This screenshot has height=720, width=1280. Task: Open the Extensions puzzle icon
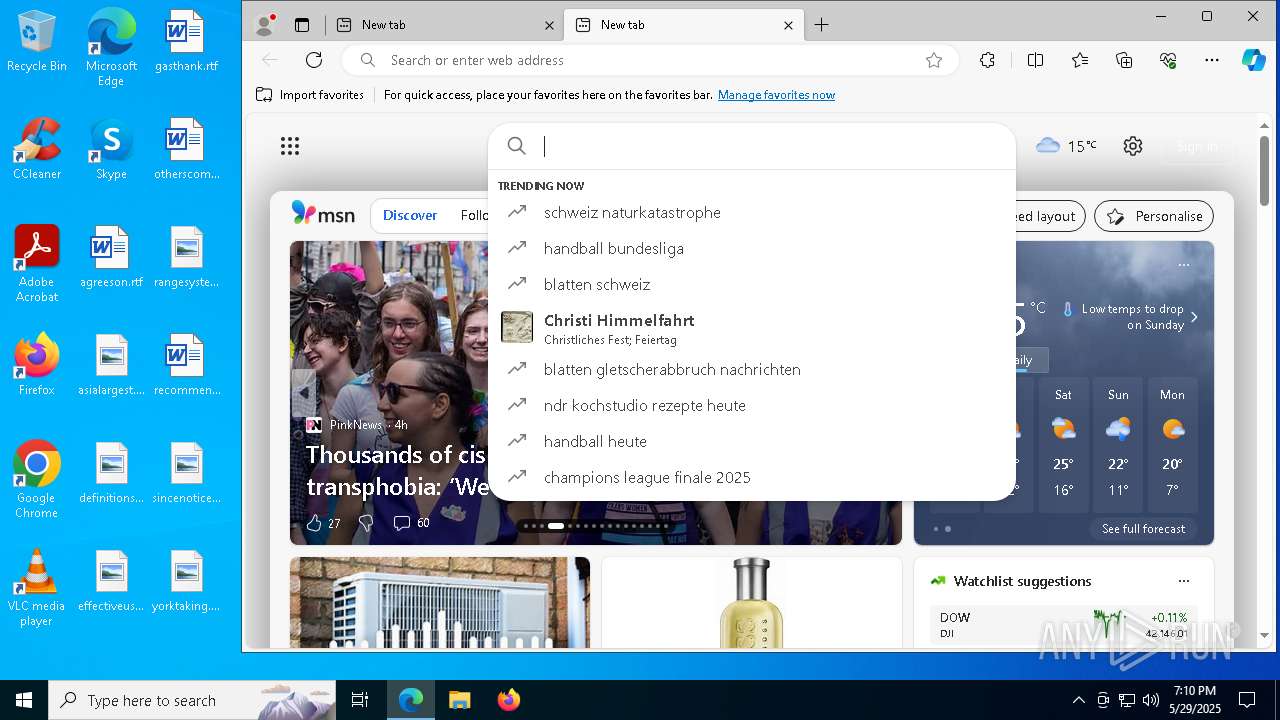point(987,60)
